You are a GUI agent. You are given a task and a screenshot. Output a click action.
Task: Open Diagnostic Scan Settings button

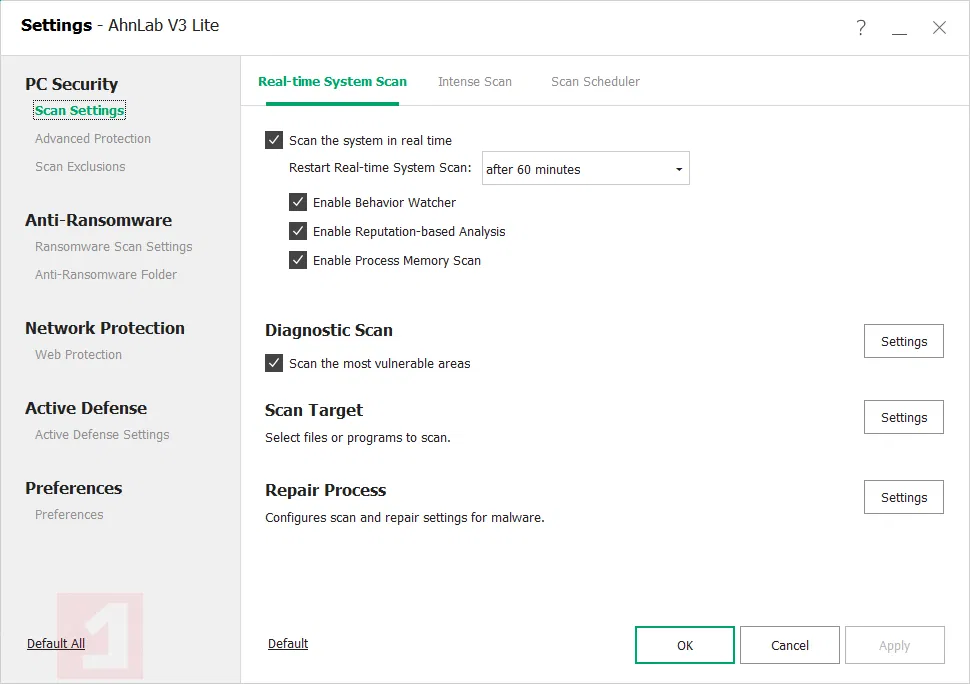(903, 341)
